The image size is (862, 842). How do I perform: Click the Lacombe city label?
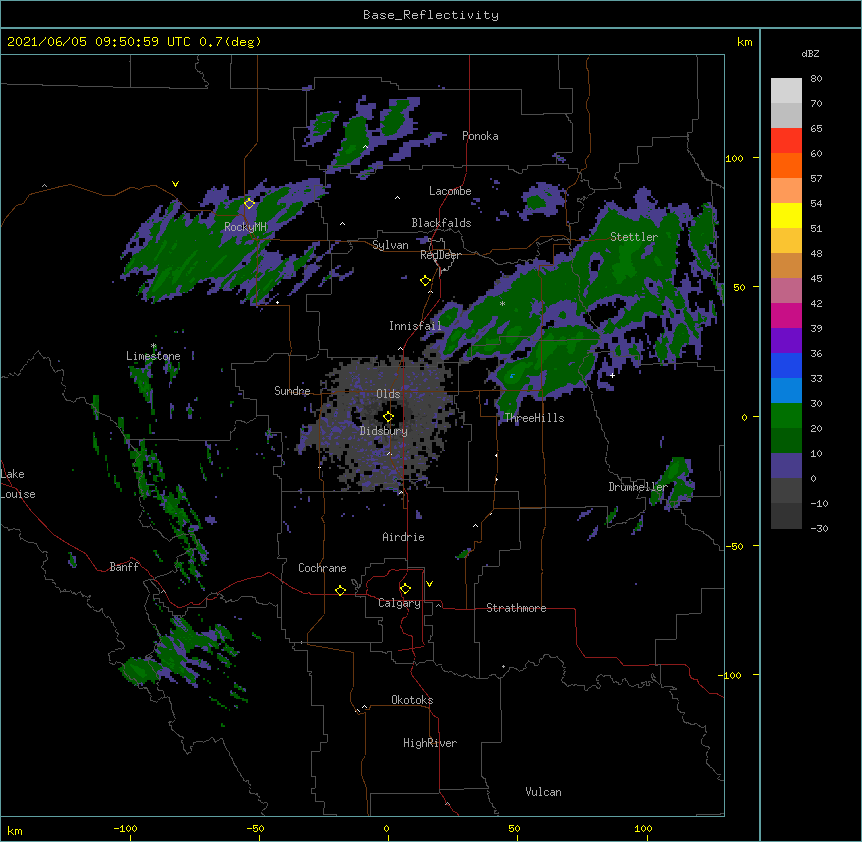450,191
